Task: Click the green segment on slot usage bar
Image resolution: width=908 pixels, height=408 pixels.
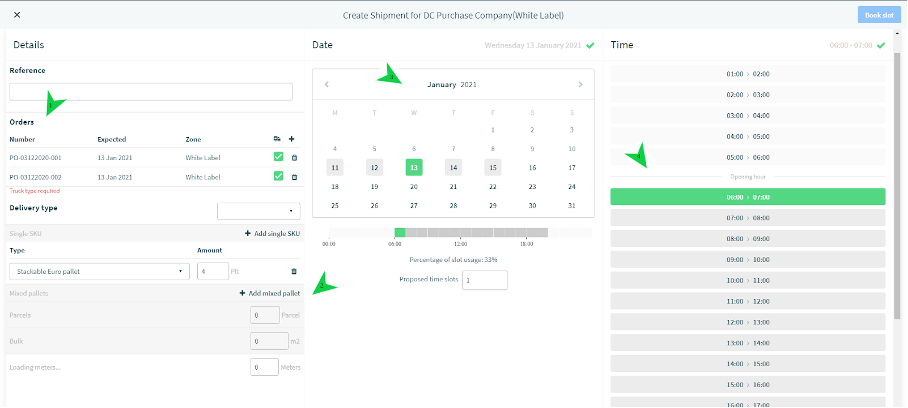Action: click(x=400, y=232)
